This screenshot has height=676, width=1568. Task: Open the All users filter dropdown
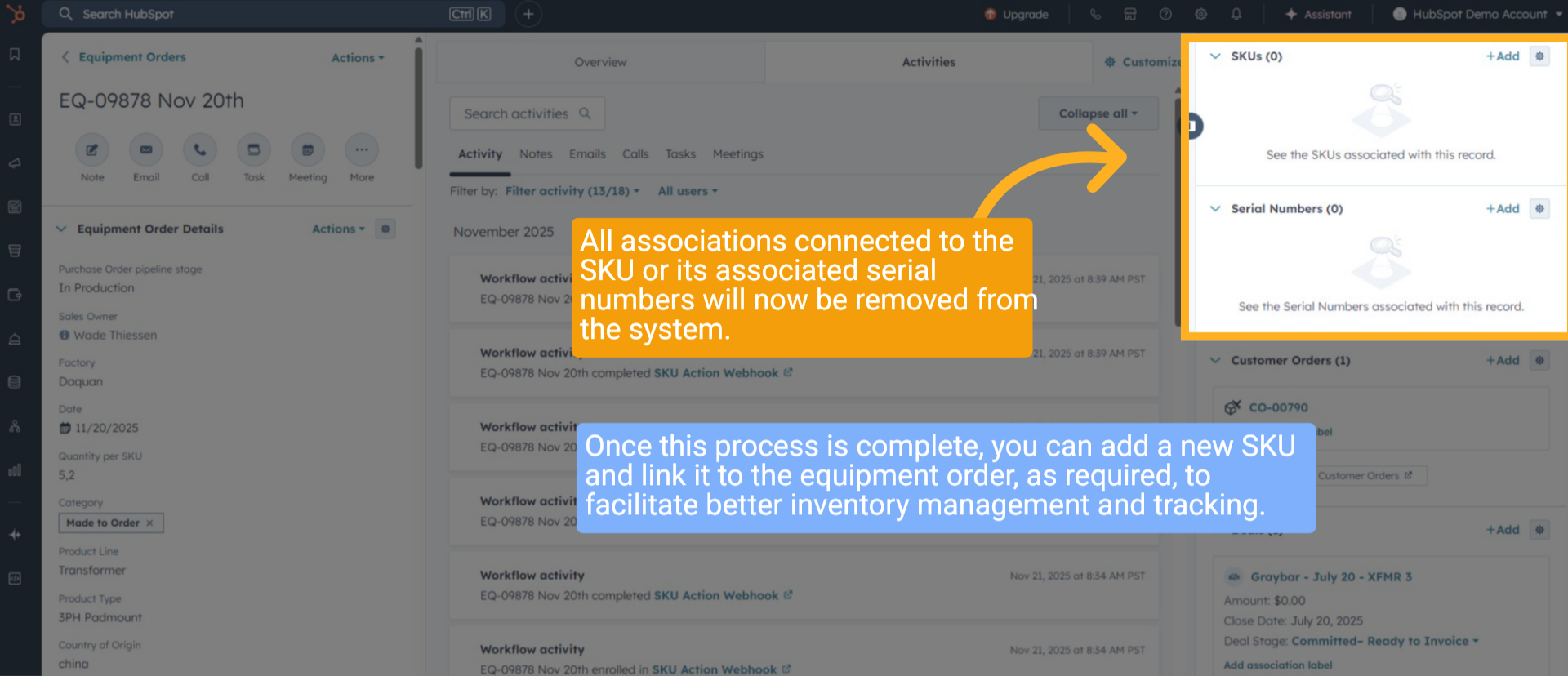click(x=688, y=191)
